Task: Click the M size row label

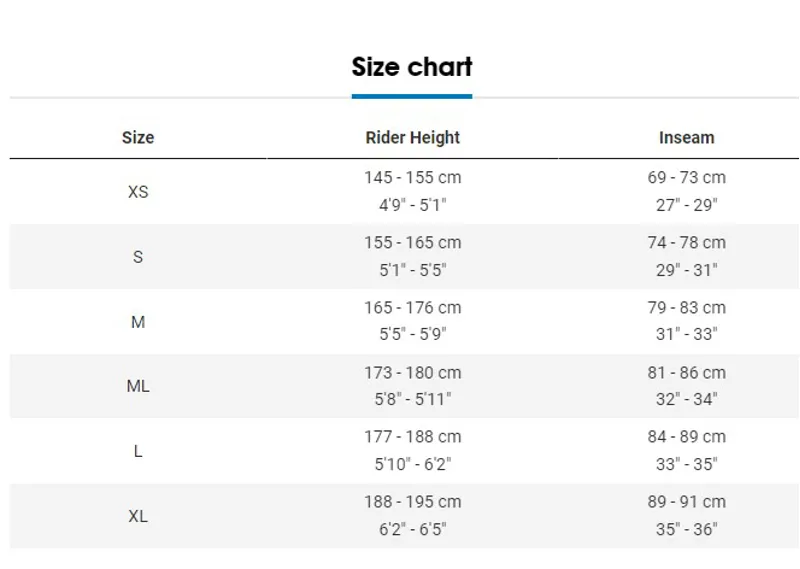Action: click(x=138, y=322)
